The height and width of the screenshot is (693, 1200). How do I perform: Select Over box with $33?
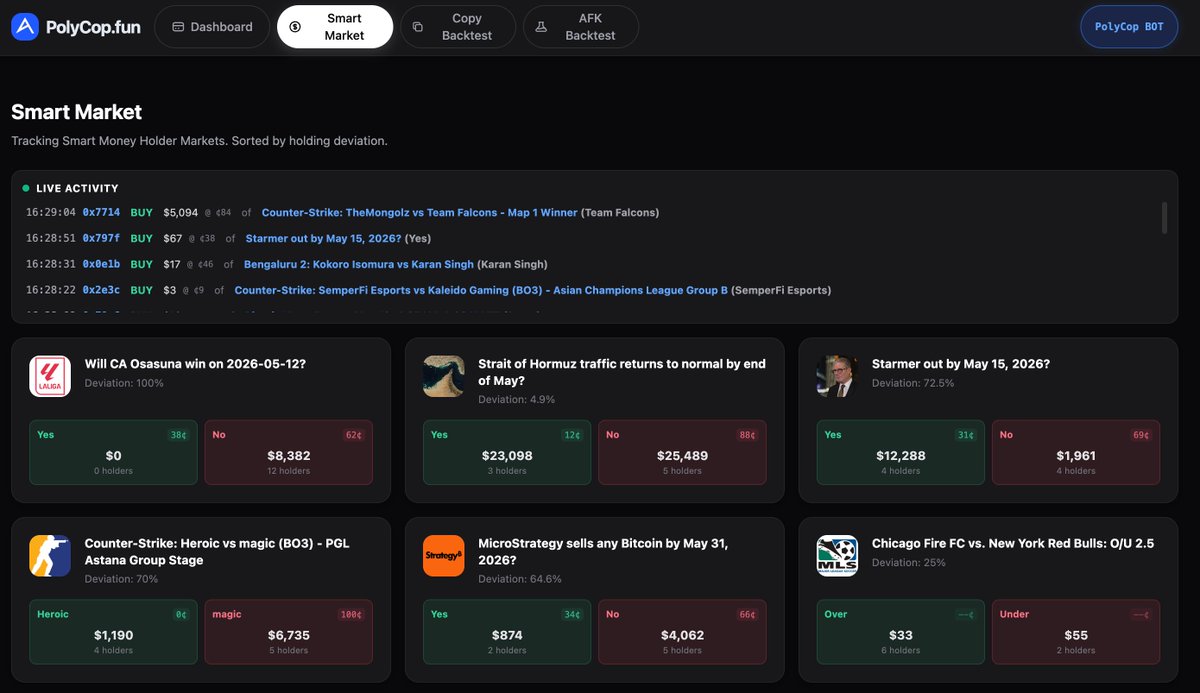pyautogui.click(x=901, y=632)
